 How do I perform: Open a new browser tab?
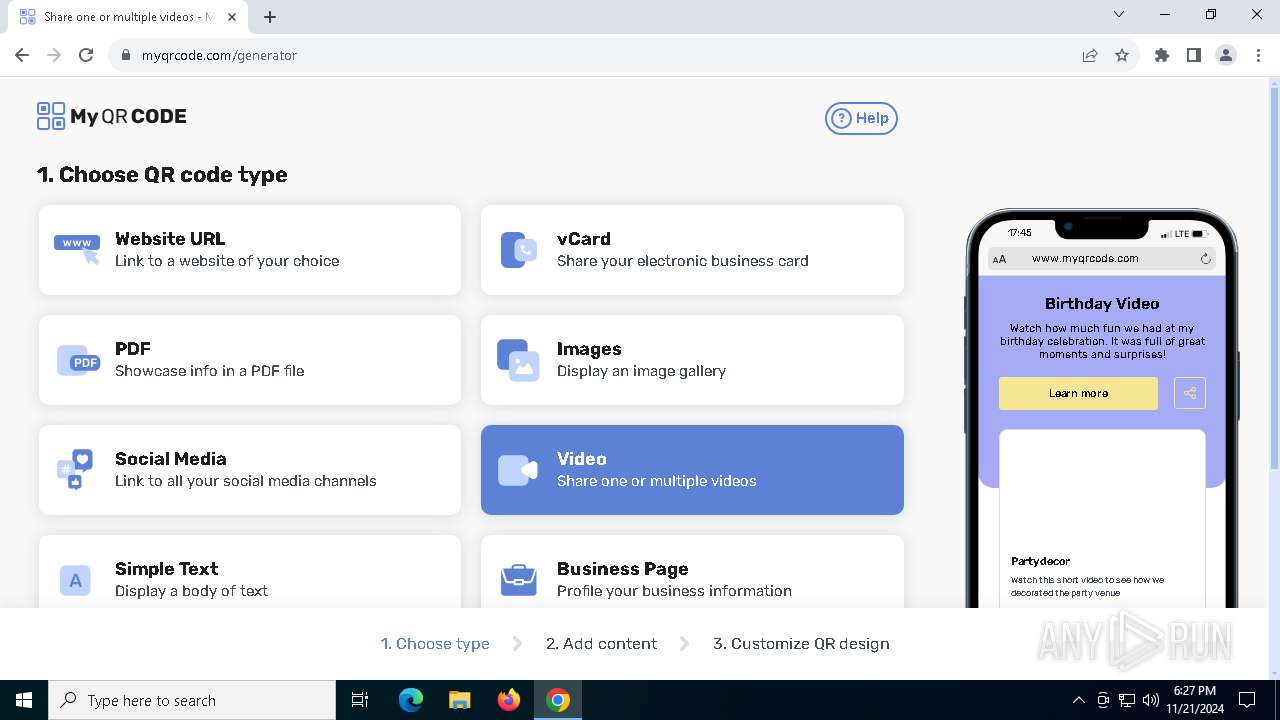tap(270, 17)
